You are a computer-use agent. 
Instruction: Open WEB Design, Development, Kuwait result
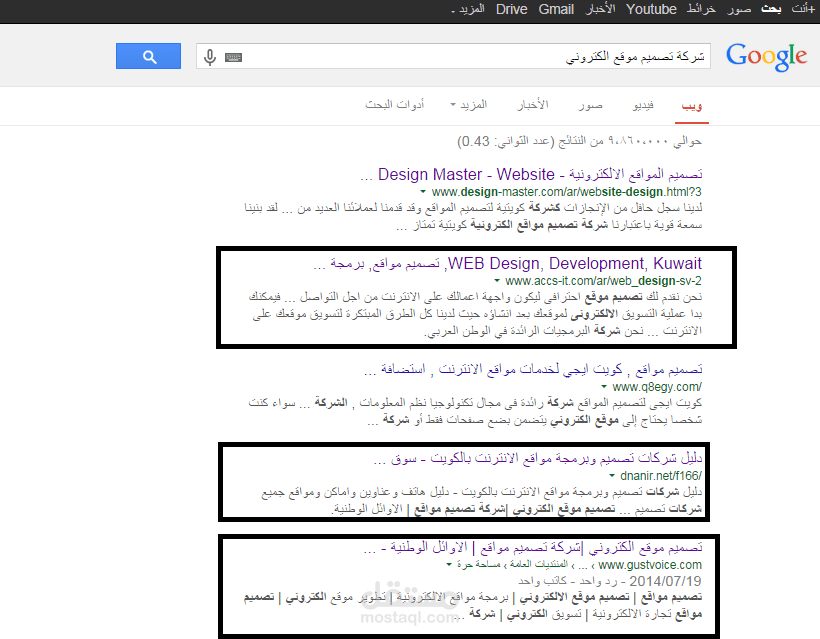point(507,264)
